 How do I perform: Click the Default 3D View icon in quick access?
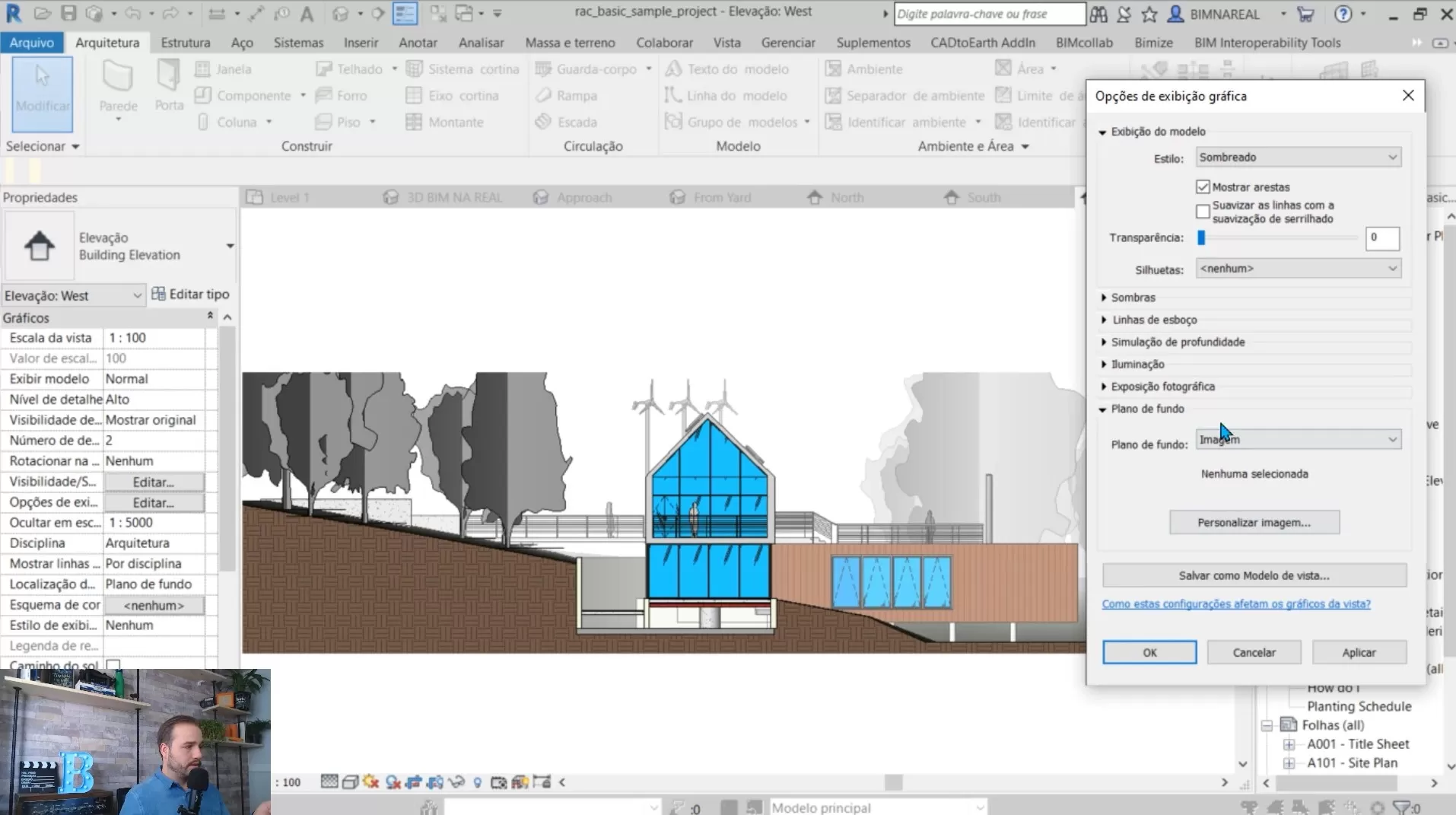[340, 14]
